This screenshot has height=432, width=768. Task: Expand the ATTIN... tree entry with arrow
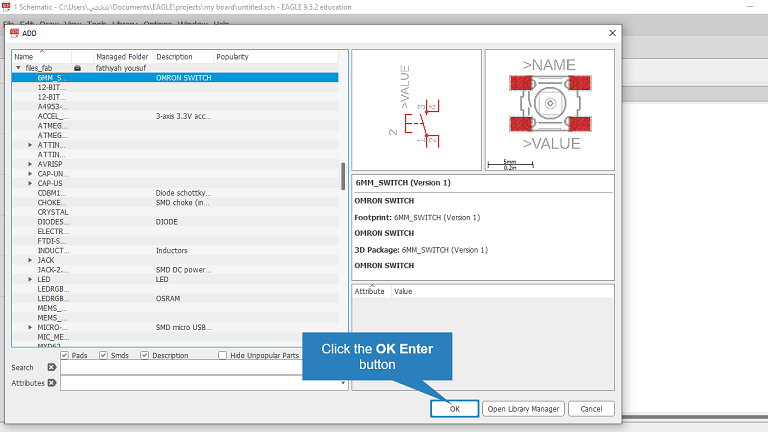tap(30, 145)
